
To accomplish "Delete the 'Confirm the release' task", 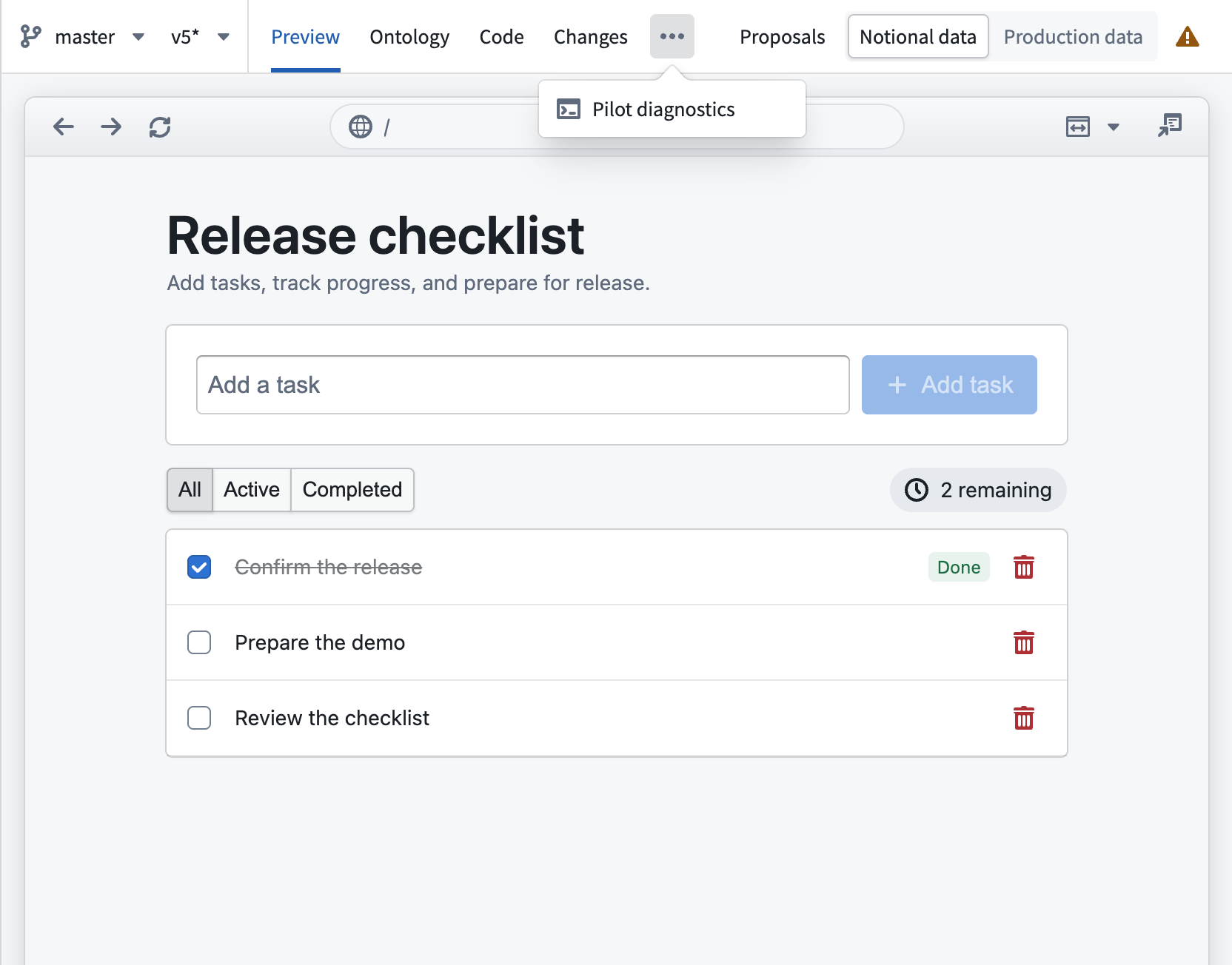I will coord(1024,568).
